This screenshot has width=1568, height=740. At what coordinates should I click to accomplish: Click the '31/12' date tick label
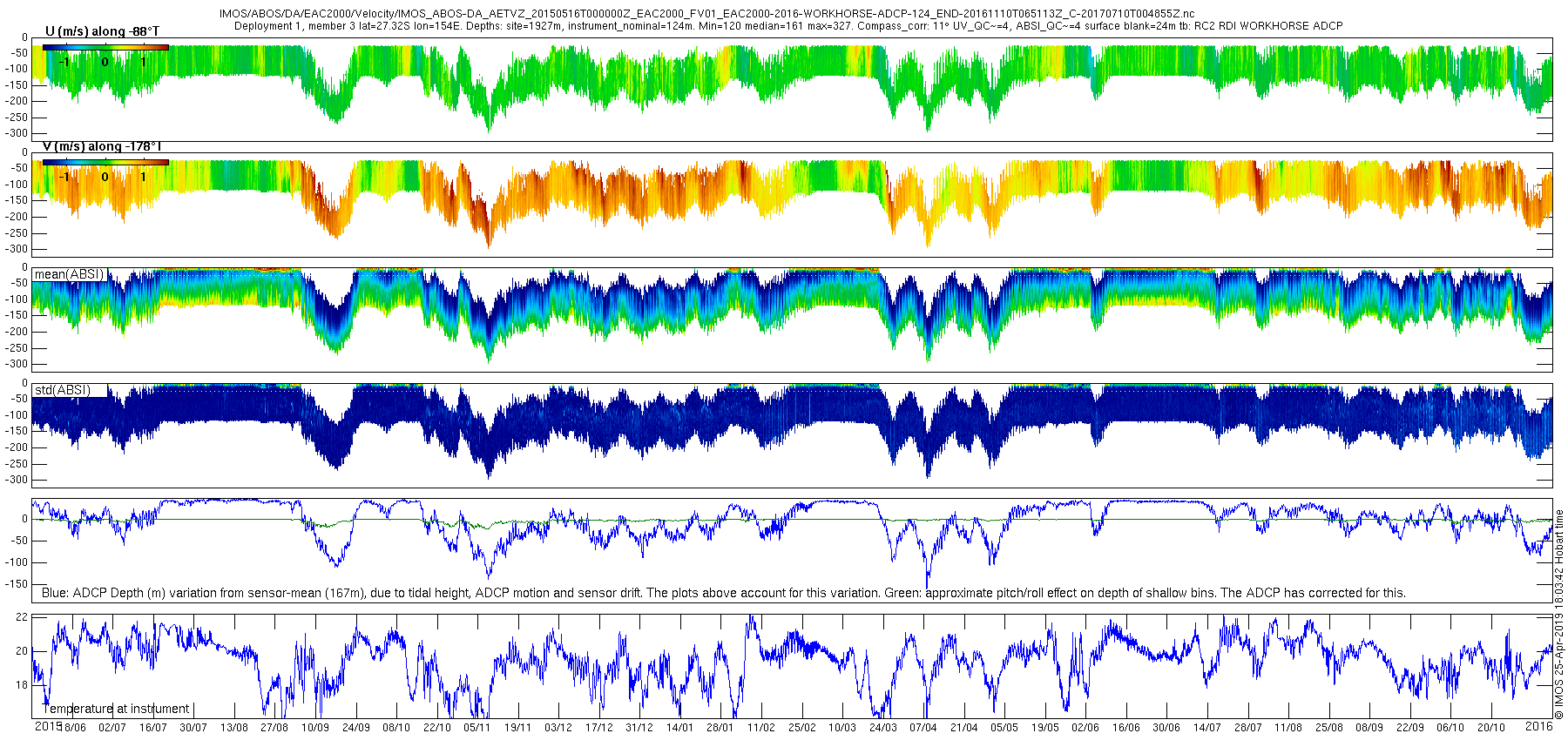(x=639, y=728)
